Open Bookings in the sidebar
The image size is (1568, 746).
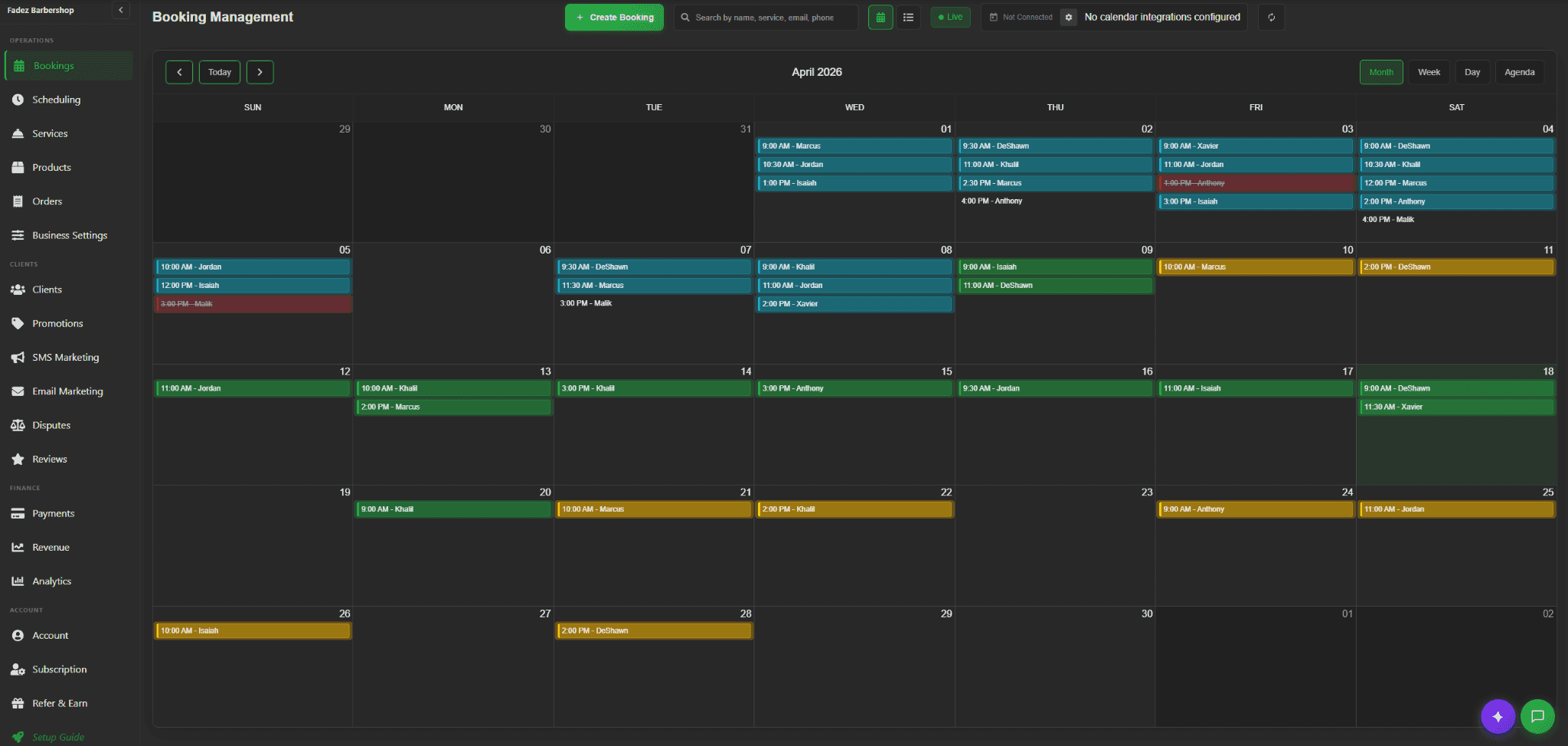(69, 66)
